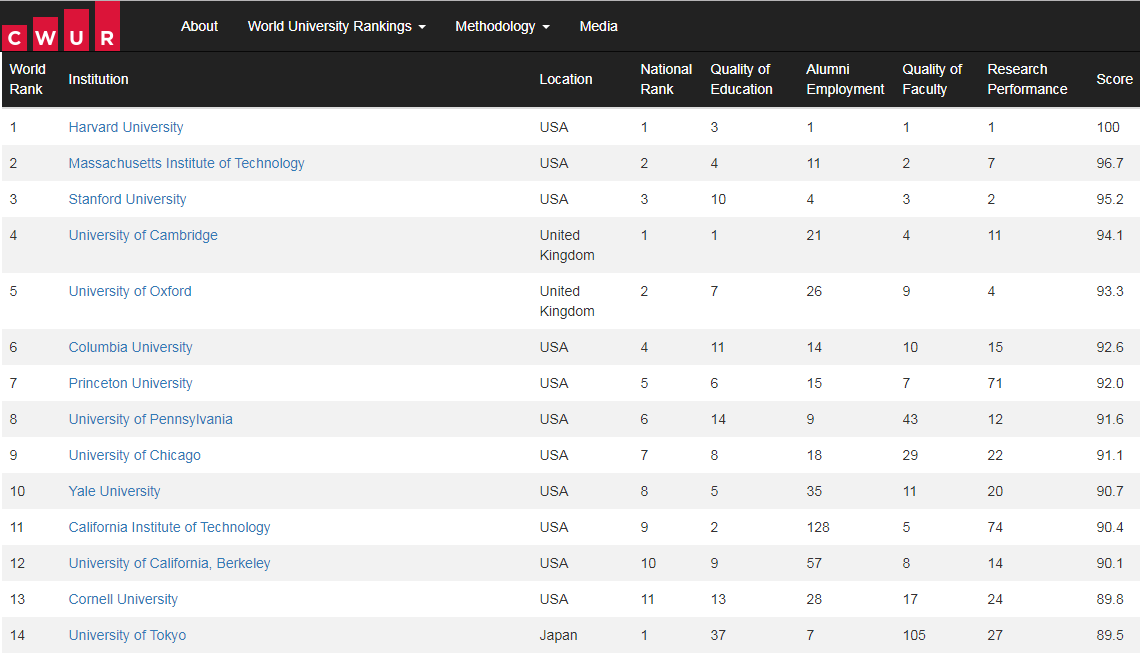Visit California Institute of Technology page
This screenshot has width=1140, height=657.
point(169,527)
